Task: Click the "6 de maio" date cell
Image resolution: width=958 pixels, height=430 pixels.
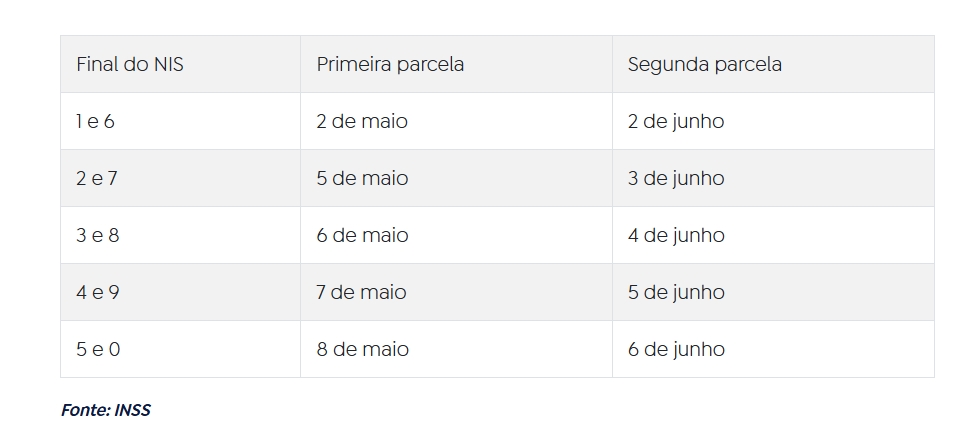Action: [x=362, y=236]
